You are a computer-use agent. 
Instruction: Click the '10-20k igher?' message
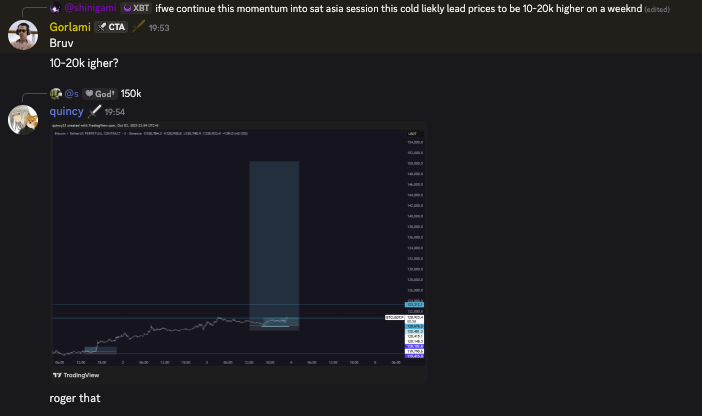click(x=84, y=63)
